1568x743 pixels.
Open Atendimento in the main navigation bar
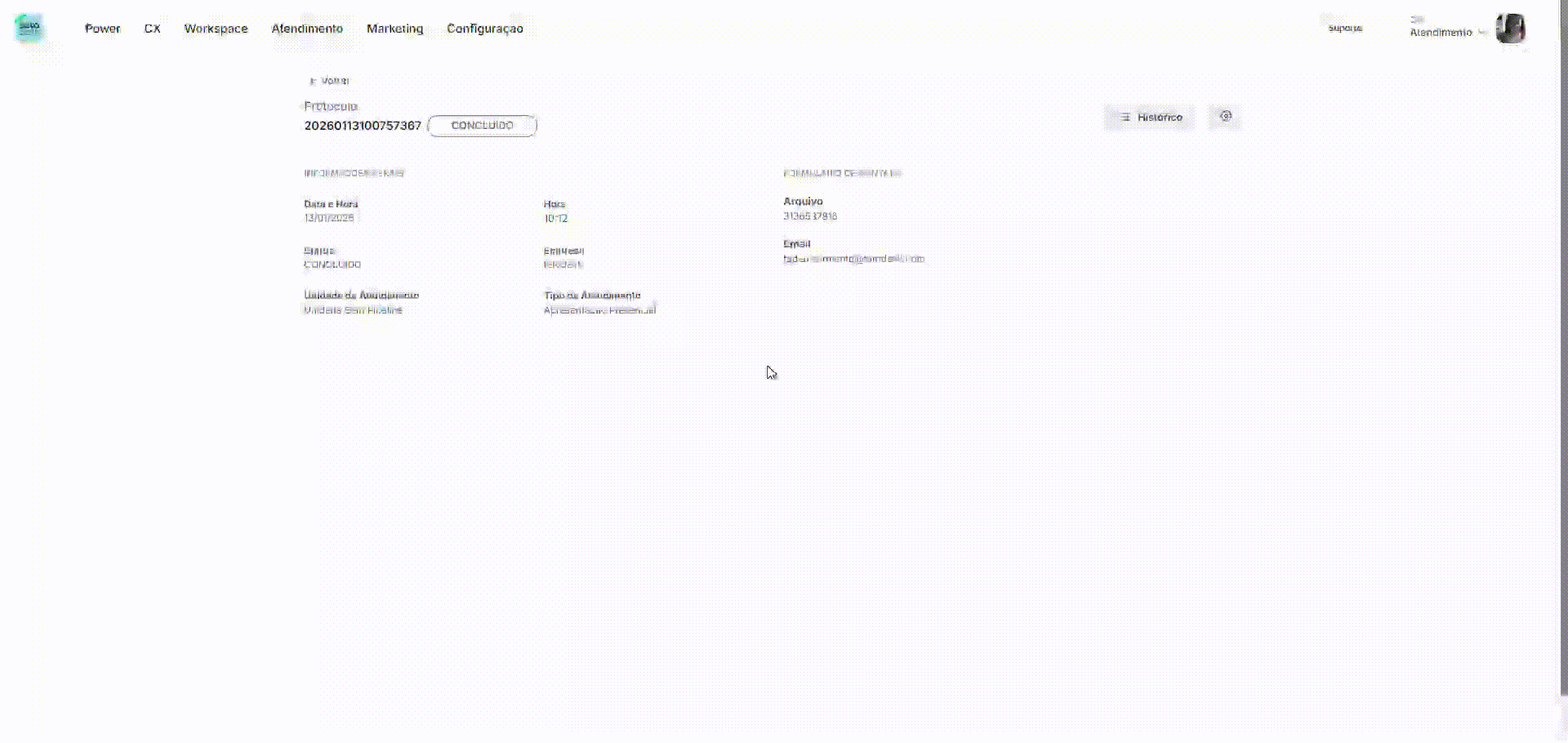point(307,29)
